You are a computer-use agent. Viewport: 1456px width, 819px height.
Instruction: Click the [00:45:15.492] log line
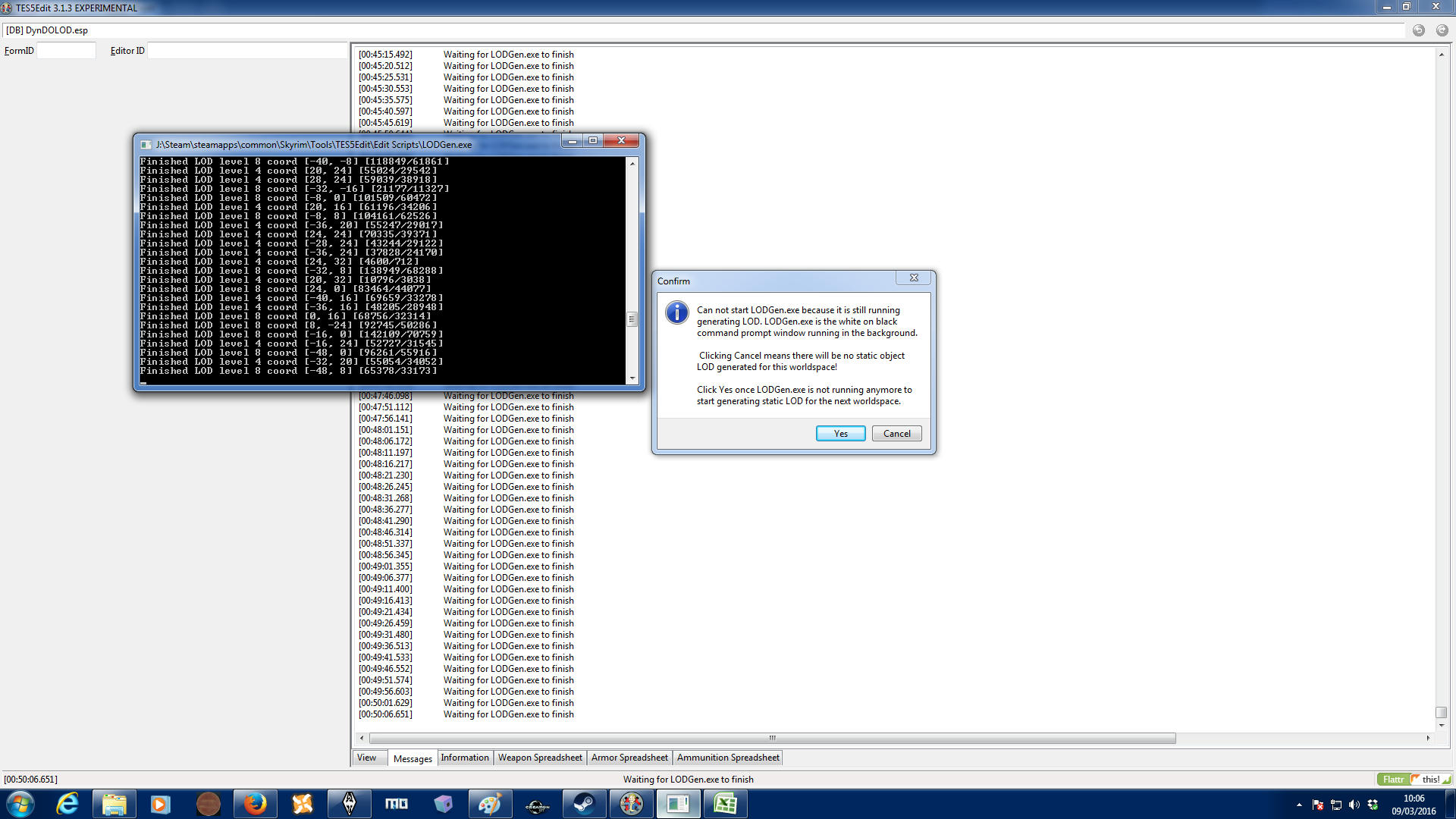[x=466, y=55]
